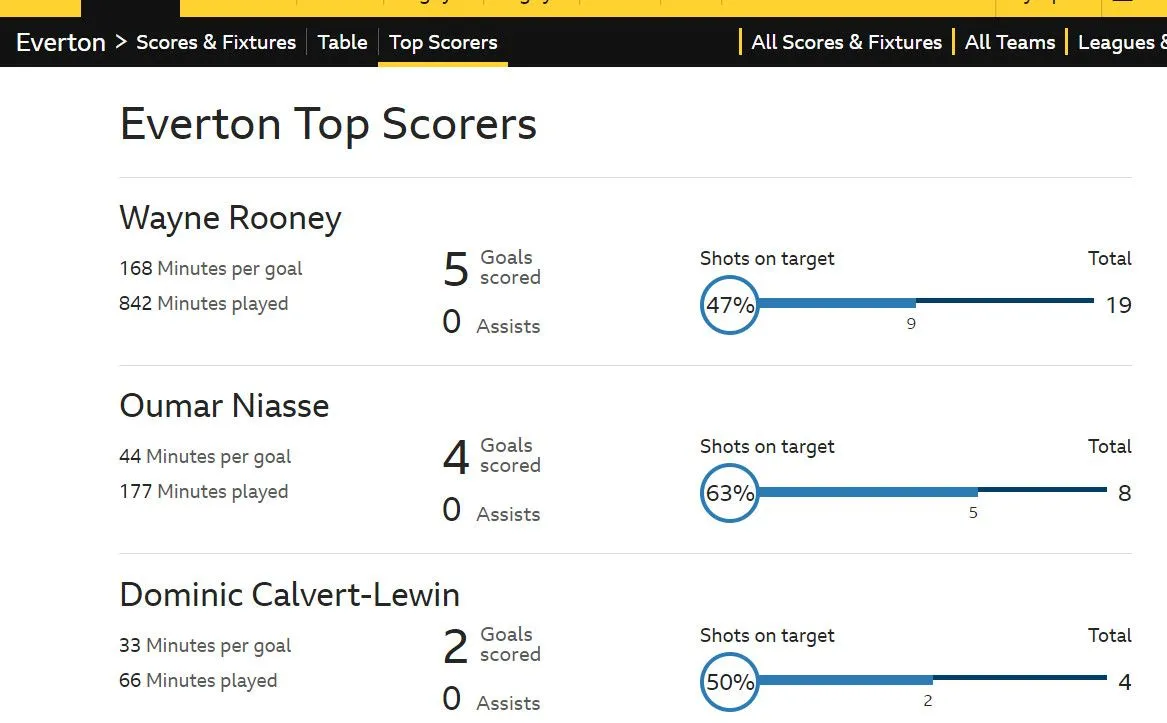Click the Everton team link

61,42
